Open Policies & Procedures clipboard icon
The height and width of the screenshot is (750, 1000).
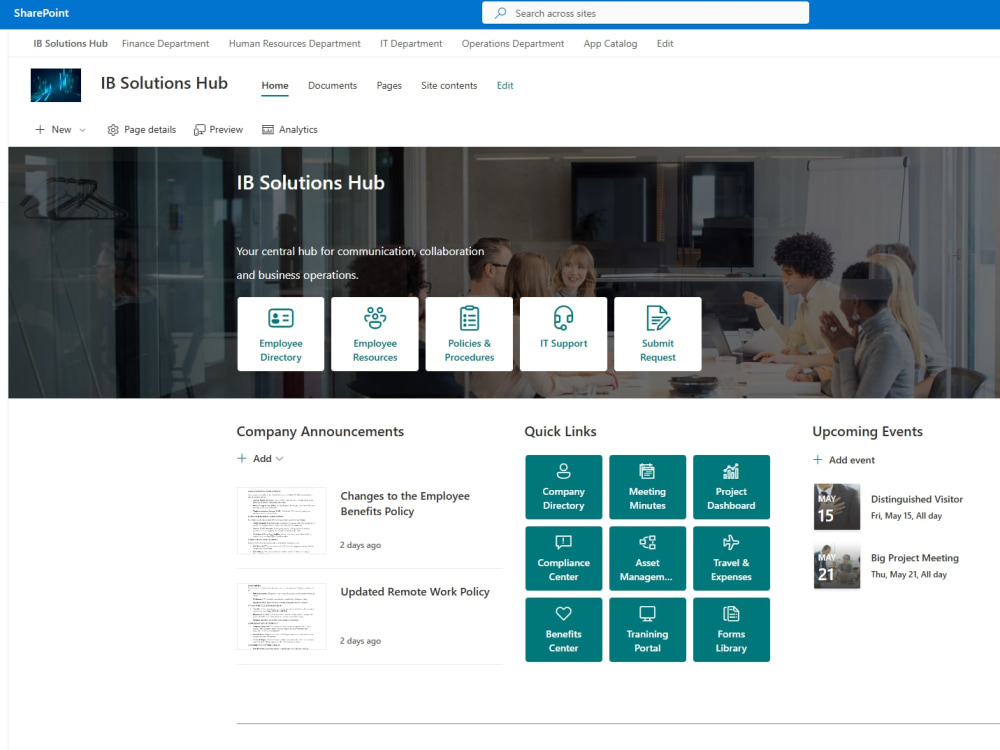click(469, 318)
